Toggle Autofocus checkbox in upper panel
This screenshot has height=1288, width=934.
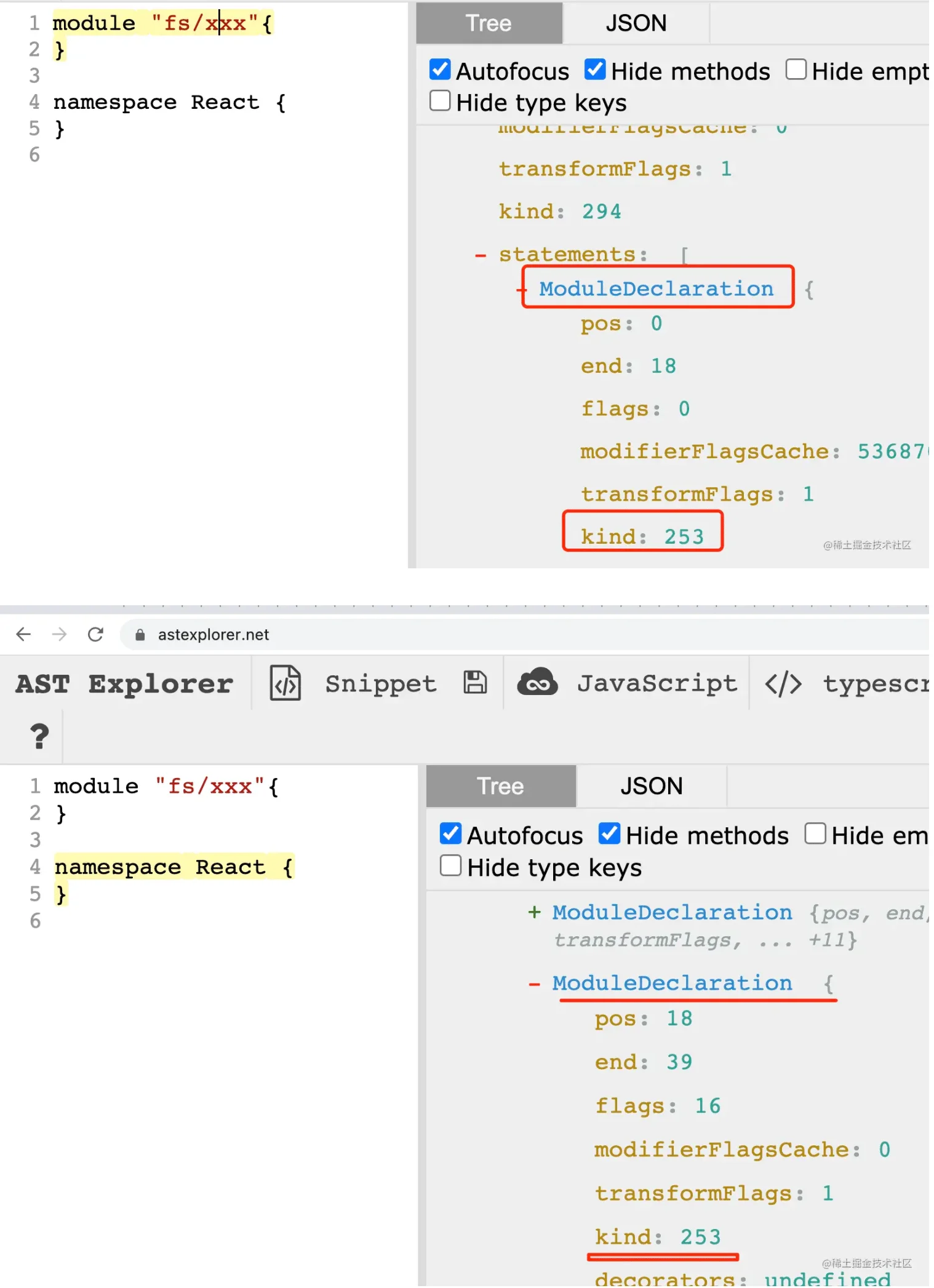(440, 70)
